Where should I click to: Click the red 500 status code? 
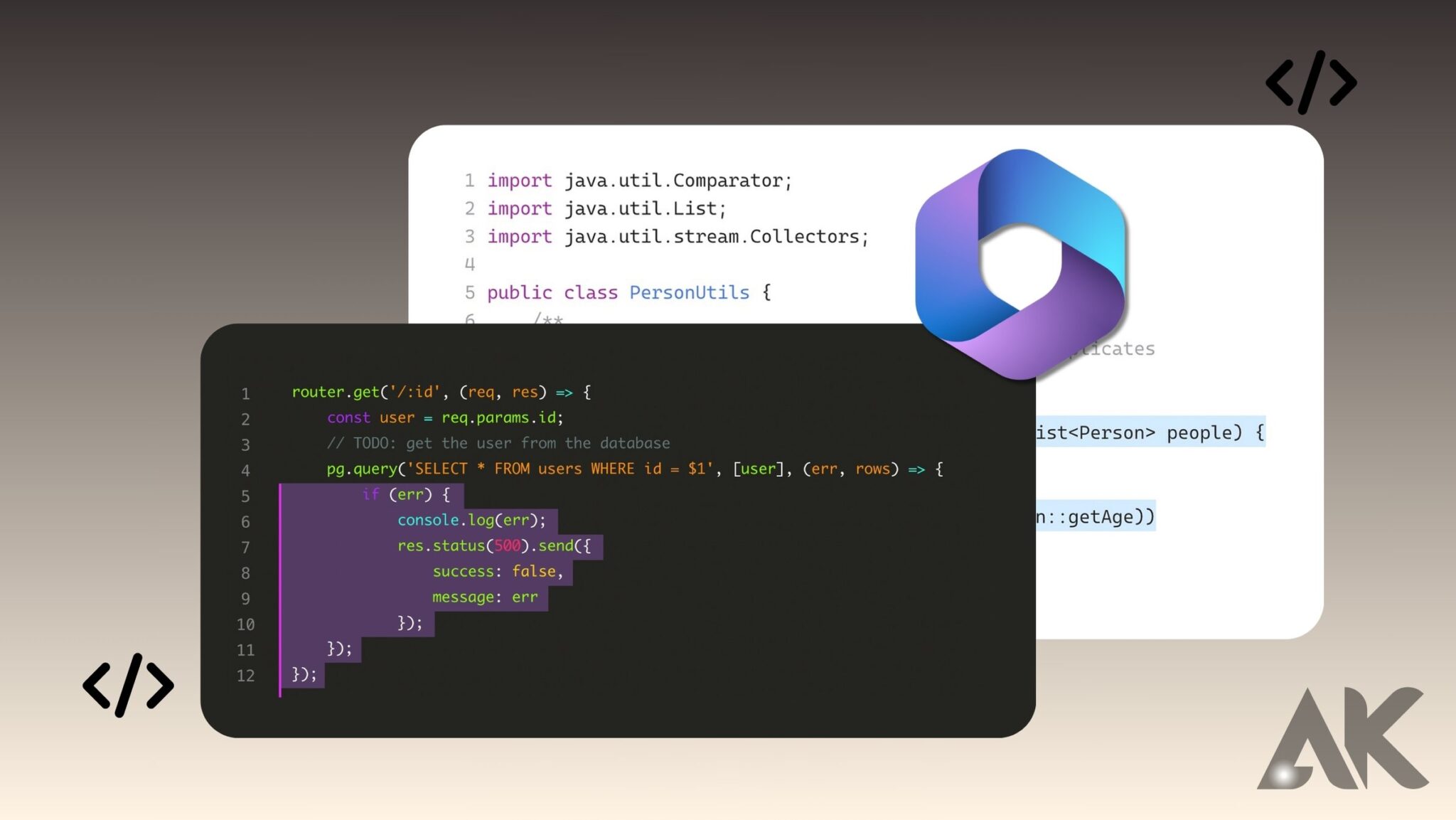coord(507,545)
